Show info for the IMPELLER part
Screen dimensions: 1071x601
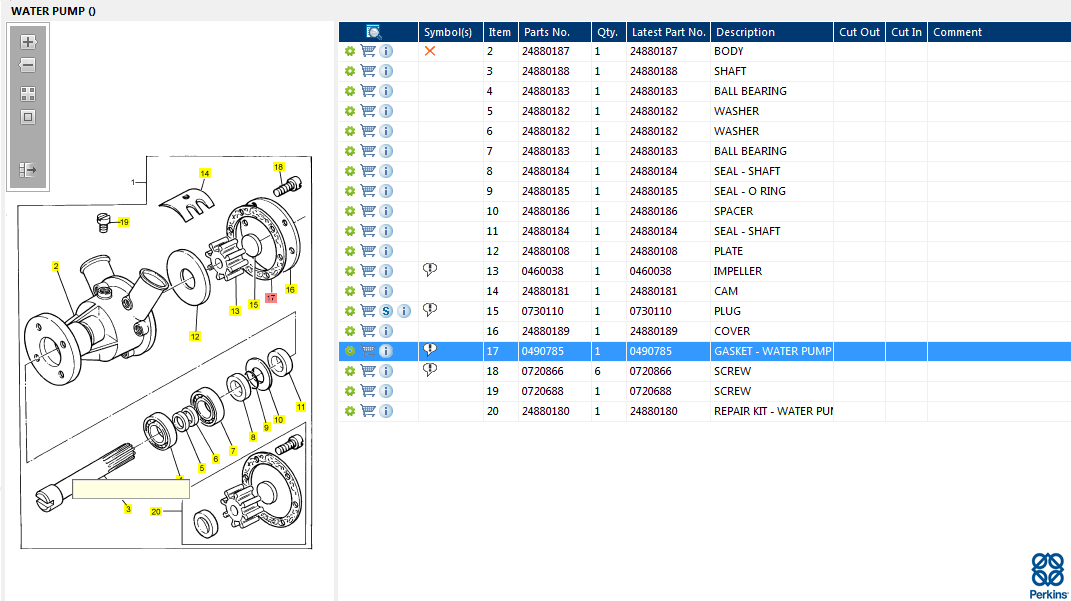(x=386, y=271)
